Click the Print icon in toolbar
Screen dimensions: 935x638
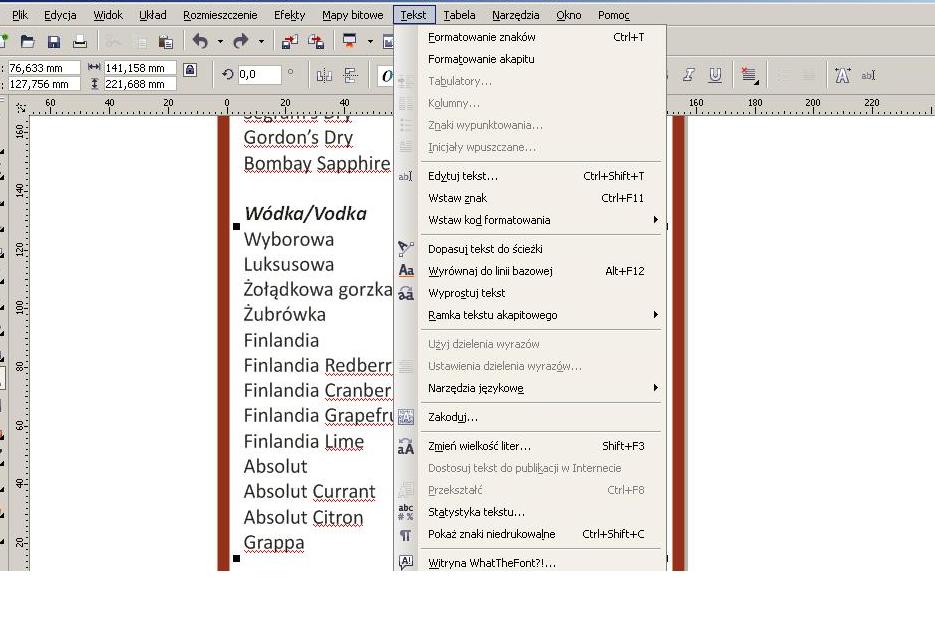[x=80, y=42]
